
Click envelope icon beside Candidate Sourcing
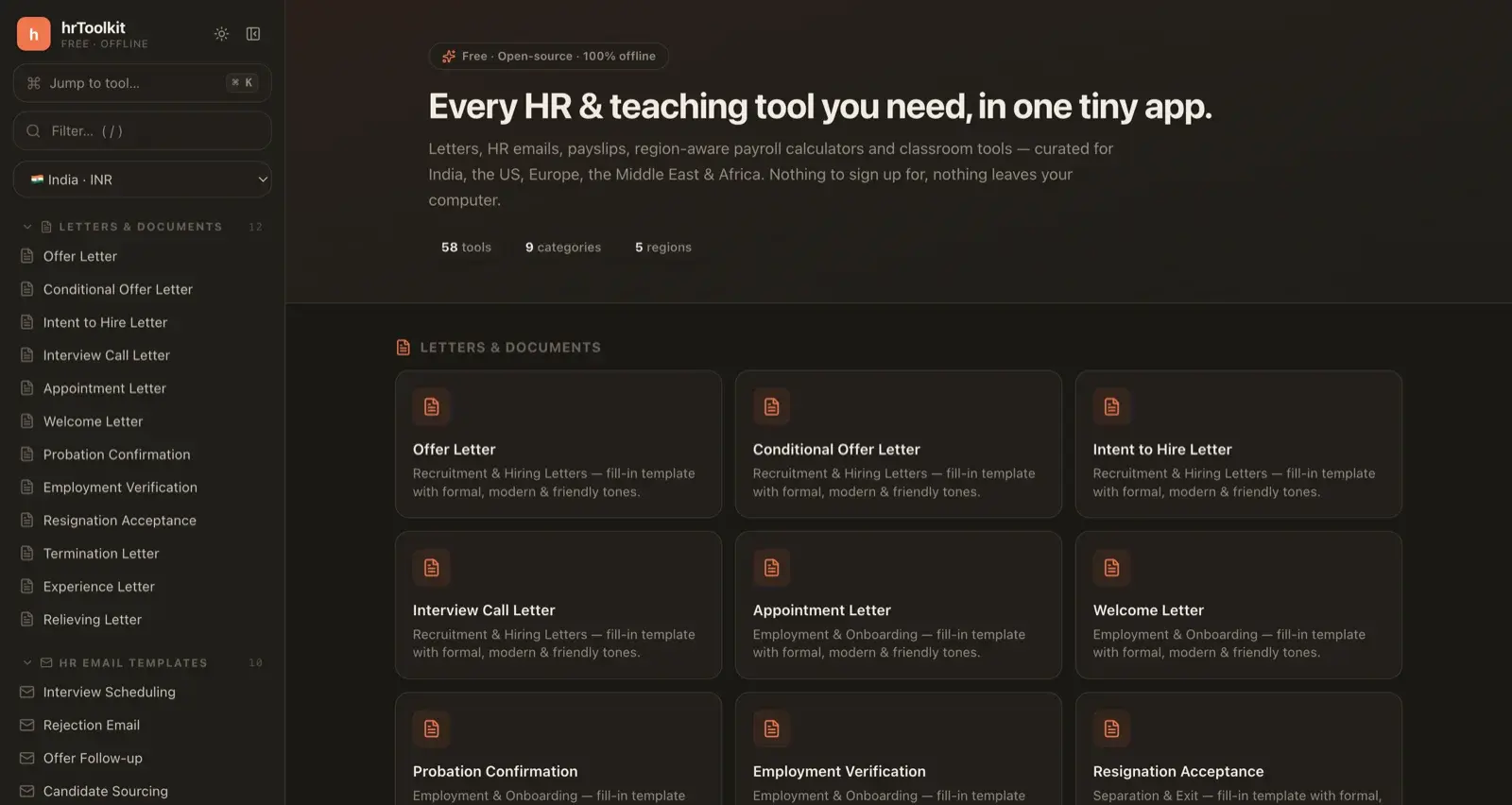tap(27, 792)
